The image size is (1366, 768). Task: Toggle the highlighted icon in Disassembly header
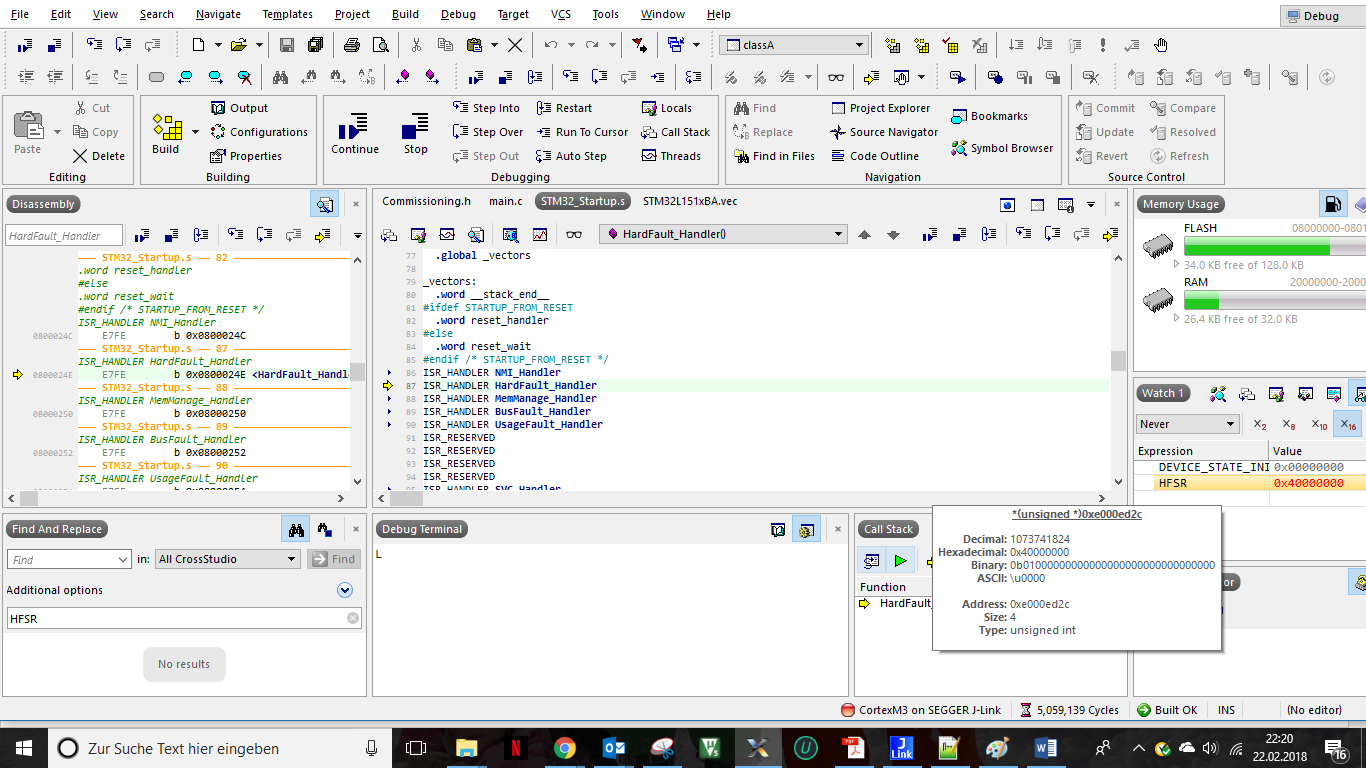[324, 204]
